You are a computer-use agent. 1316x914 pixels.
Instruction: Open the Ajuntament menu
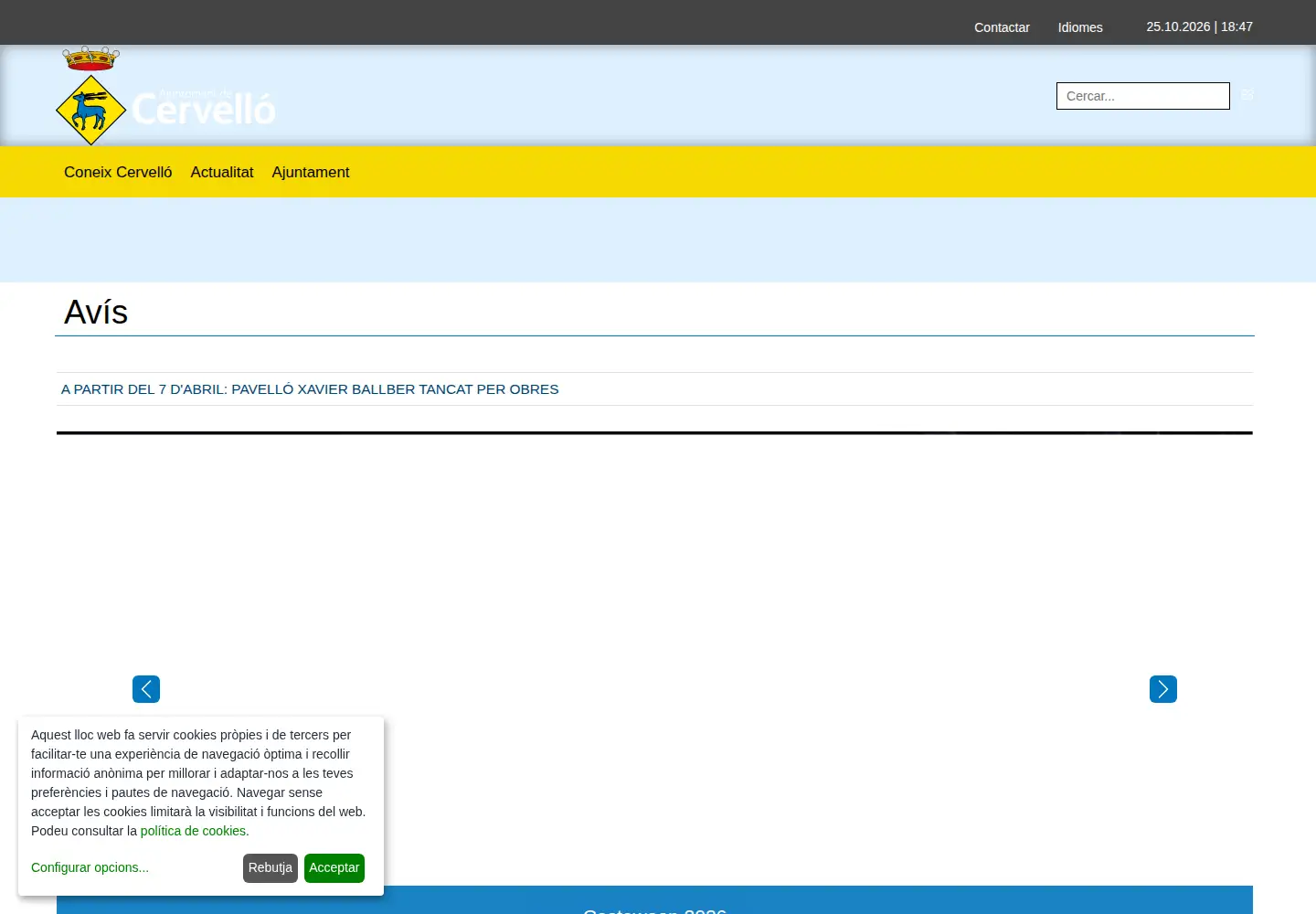coord(311,172)
